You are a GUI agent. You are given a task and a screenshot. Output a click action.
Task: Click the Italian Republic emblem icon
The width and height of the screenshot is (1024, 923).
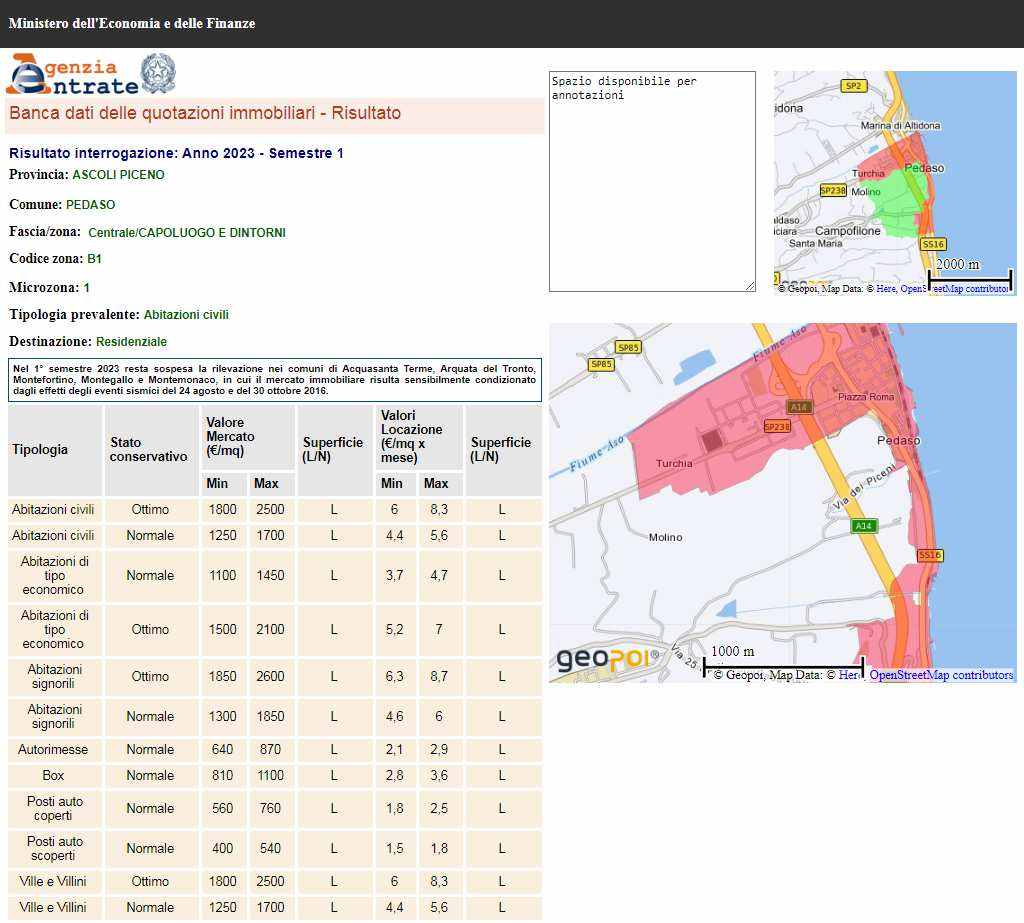pos(157,73)
